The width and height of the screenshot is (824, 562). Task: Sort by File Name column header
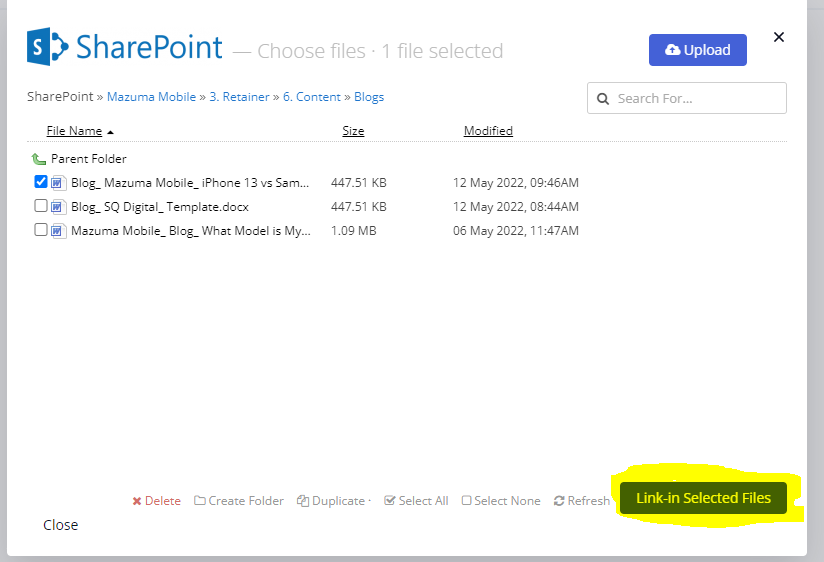pyautogui.click(x=74, y=130)
